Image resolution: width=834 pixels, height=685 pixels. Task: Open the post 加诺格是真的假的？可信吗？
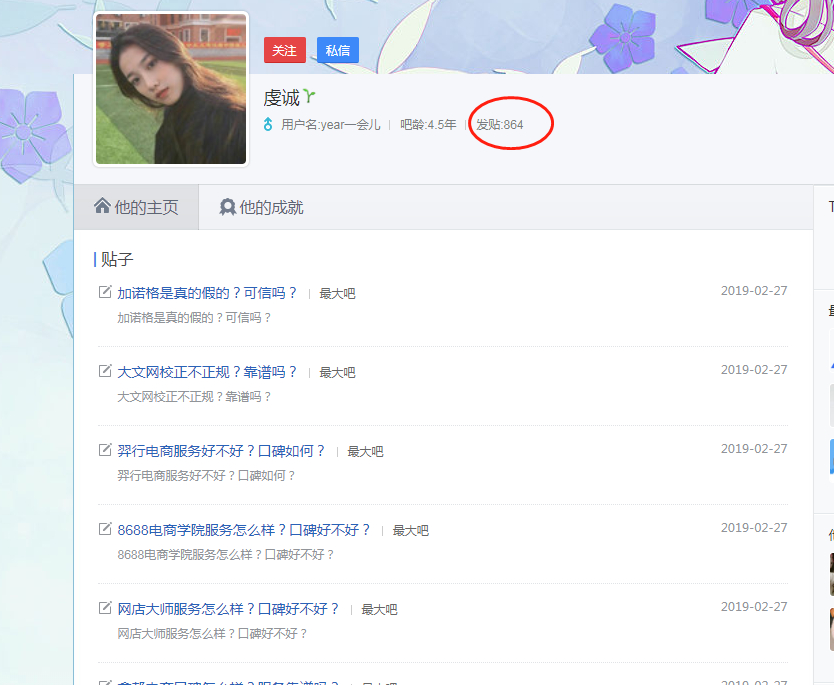pos(207,293)
